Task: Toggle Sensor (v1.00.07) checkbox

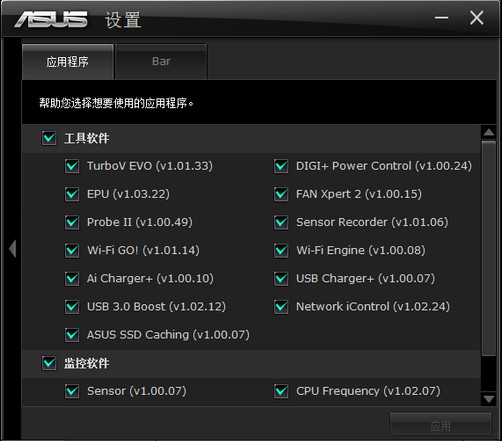Action: 72,391
